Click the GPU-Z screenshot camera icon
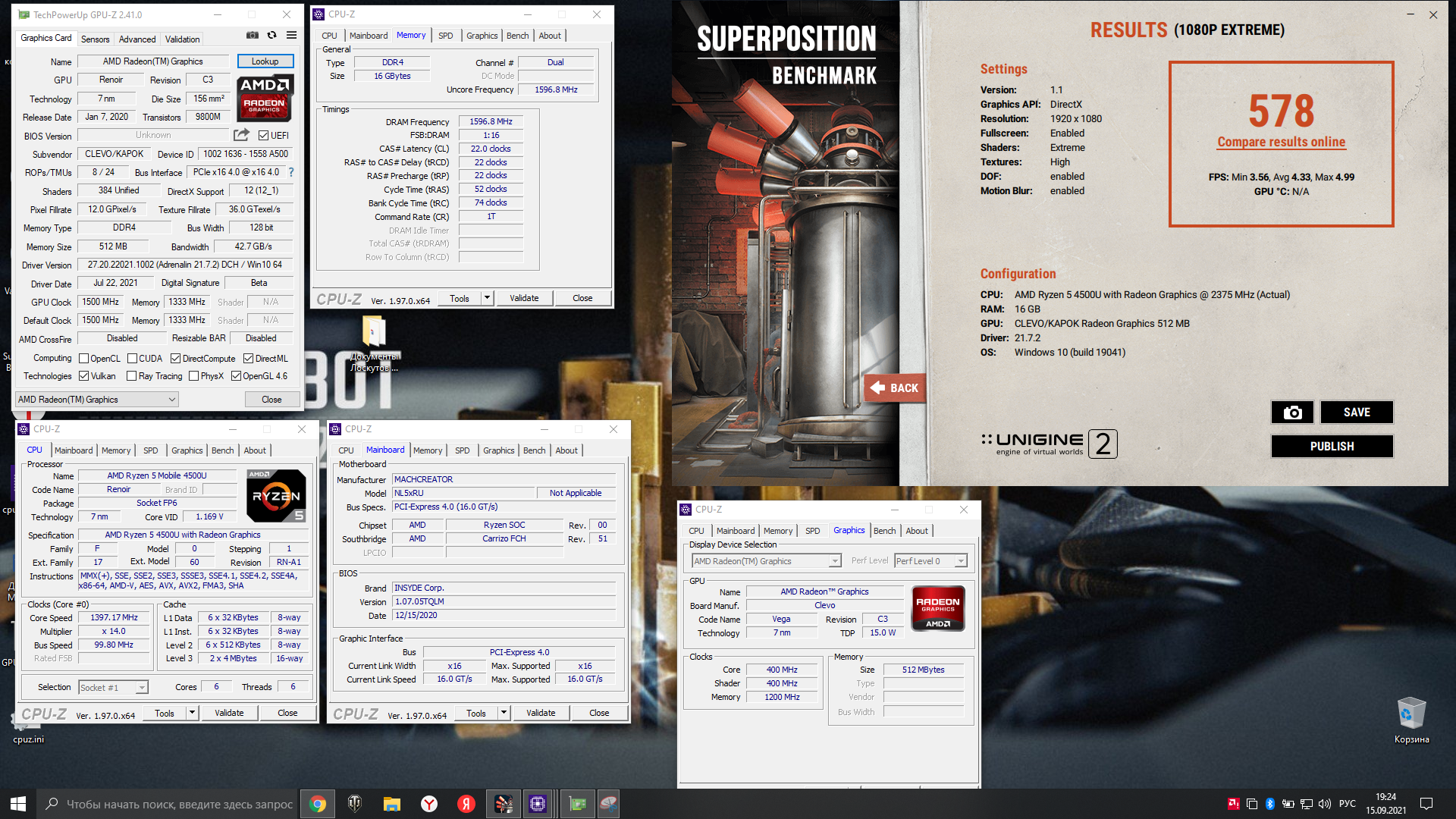 [253, 36]
